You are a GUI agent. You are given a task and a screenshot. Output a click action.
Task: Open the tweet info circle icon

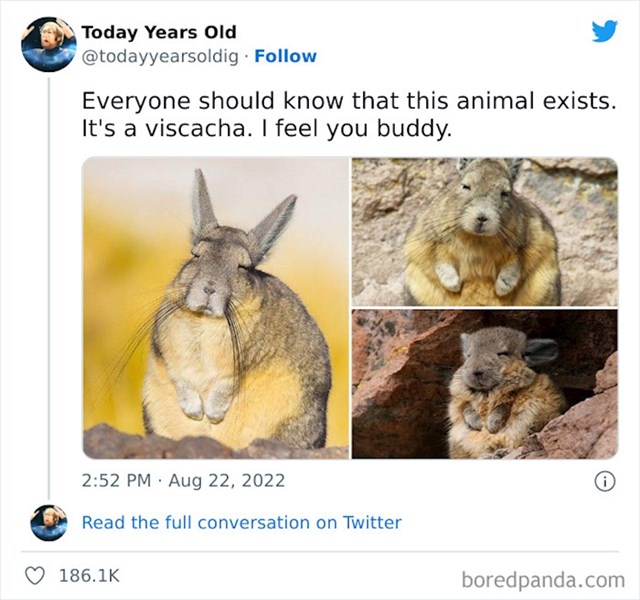604,482
